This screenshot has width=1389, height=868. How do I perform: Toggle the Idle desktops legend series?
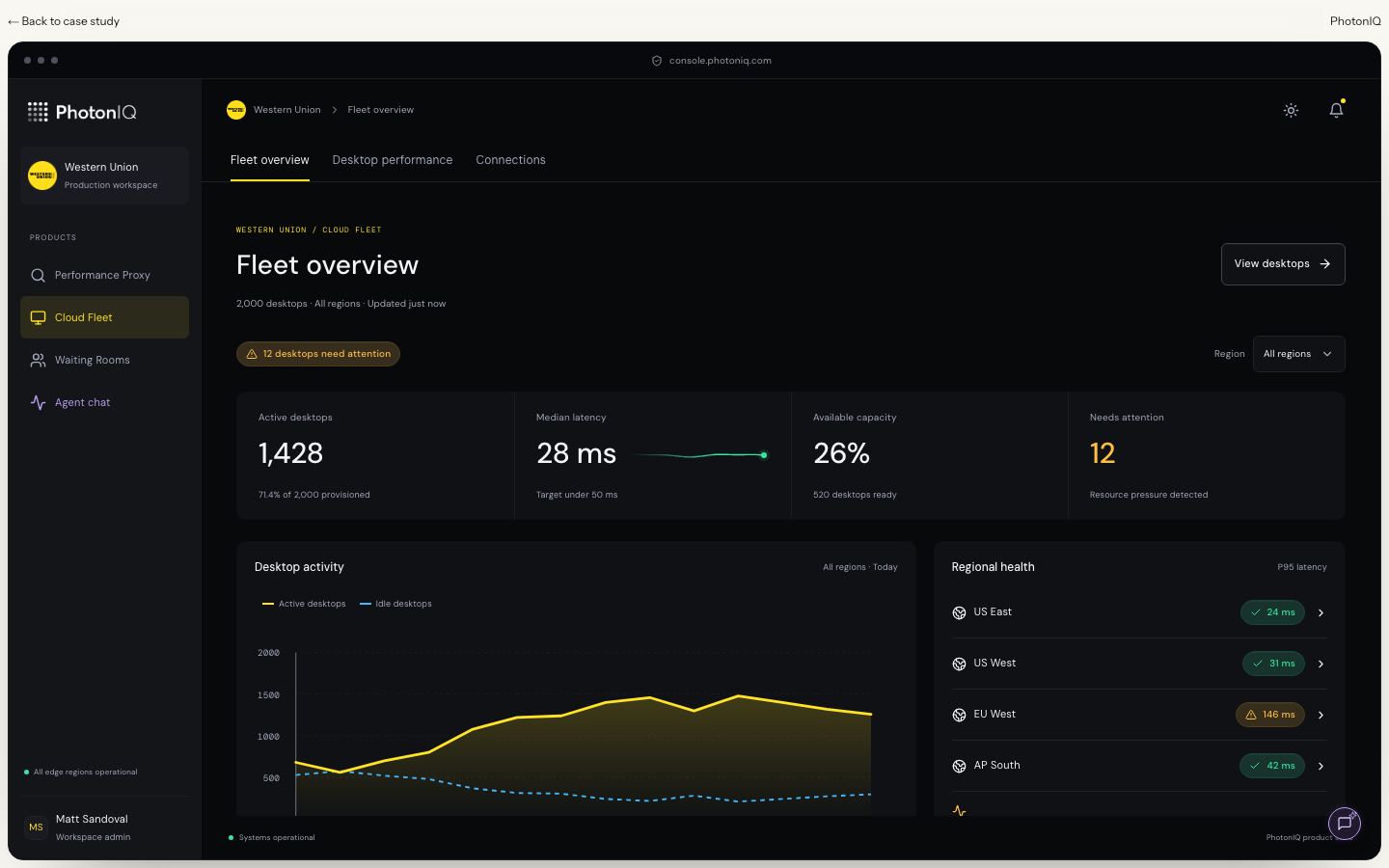(395, 604)
